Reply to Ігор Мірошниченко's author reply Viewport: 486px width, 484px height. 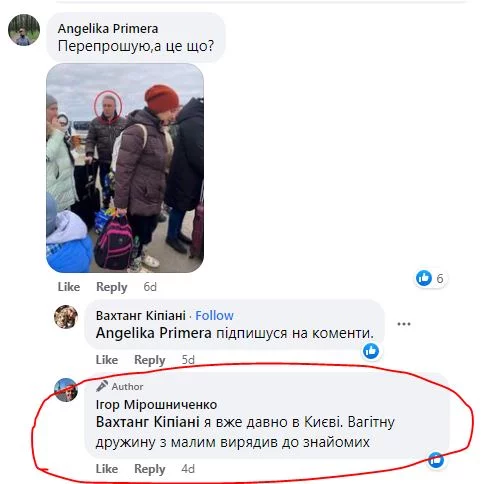point(150,469)
